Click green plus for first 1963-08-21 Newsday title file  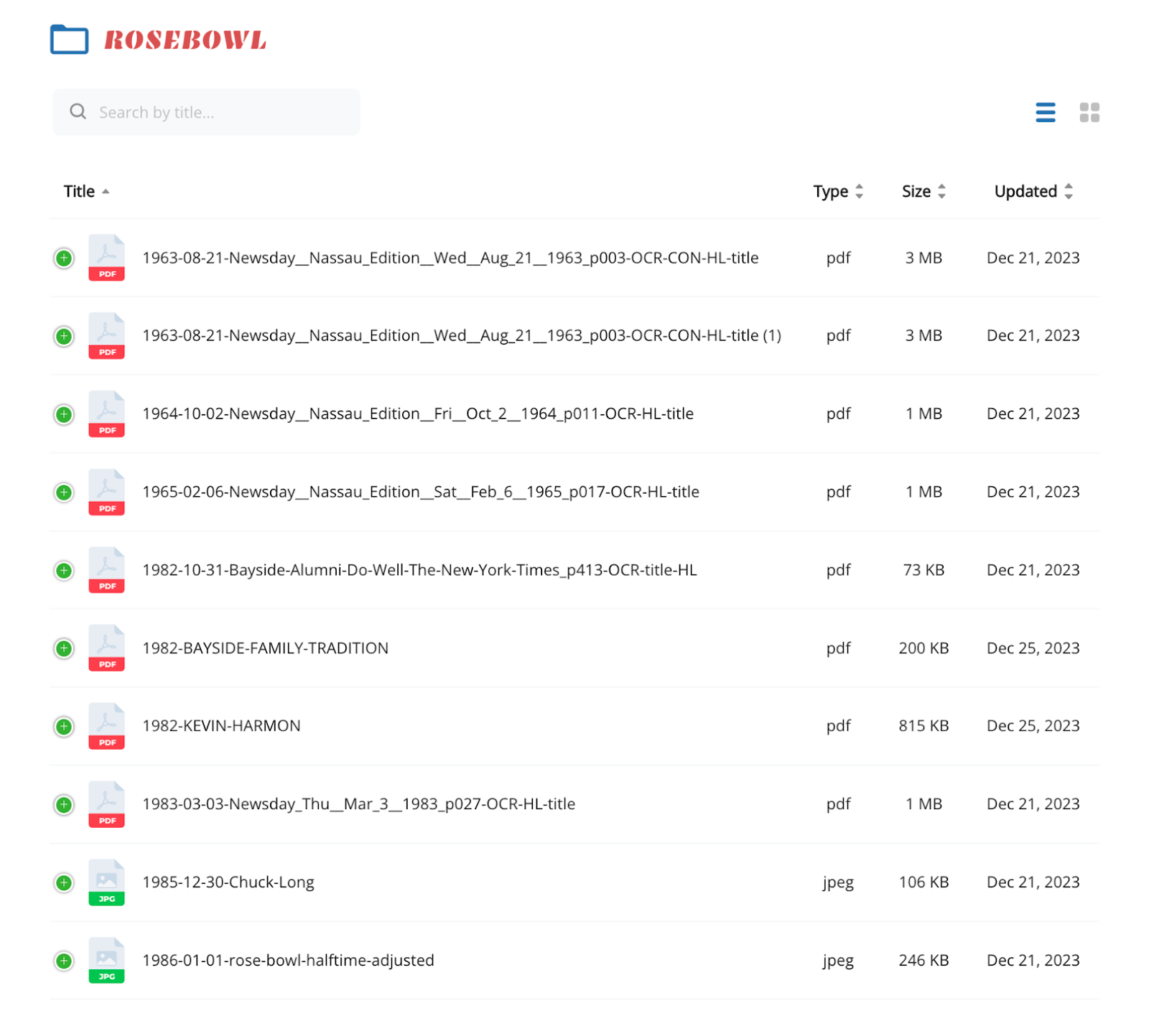64,258
